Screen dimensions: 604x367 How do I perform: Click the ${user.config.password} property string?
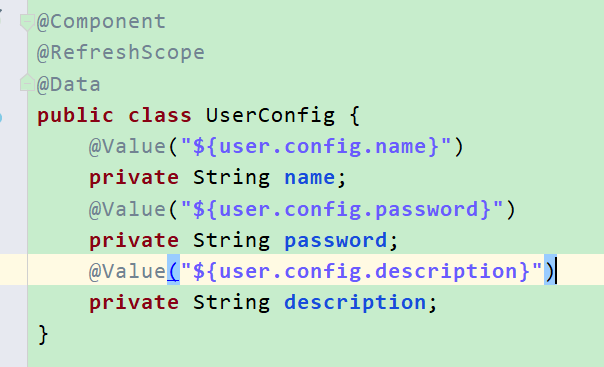[342, 209]
